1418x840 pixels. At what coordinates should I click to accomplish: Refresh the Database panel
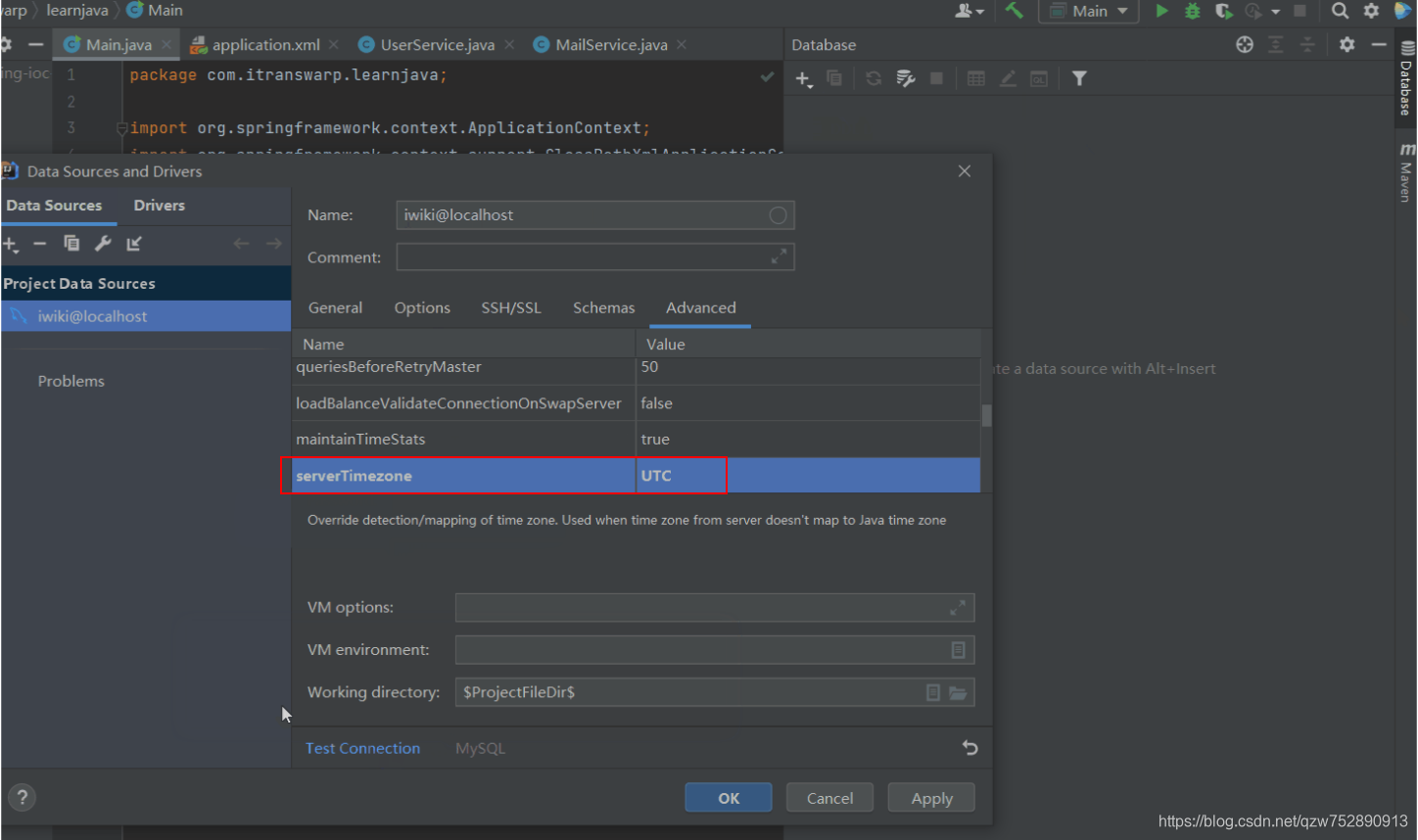pos(874,78)
